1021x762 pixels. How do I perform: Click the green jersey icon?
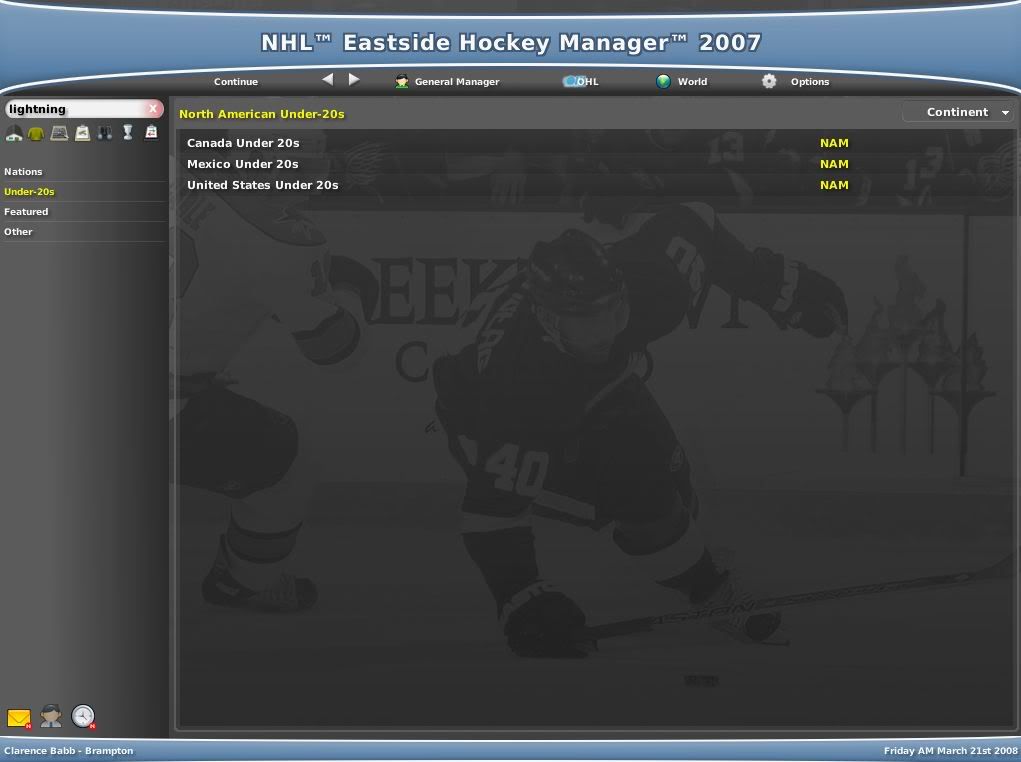(x=36, y=134)
